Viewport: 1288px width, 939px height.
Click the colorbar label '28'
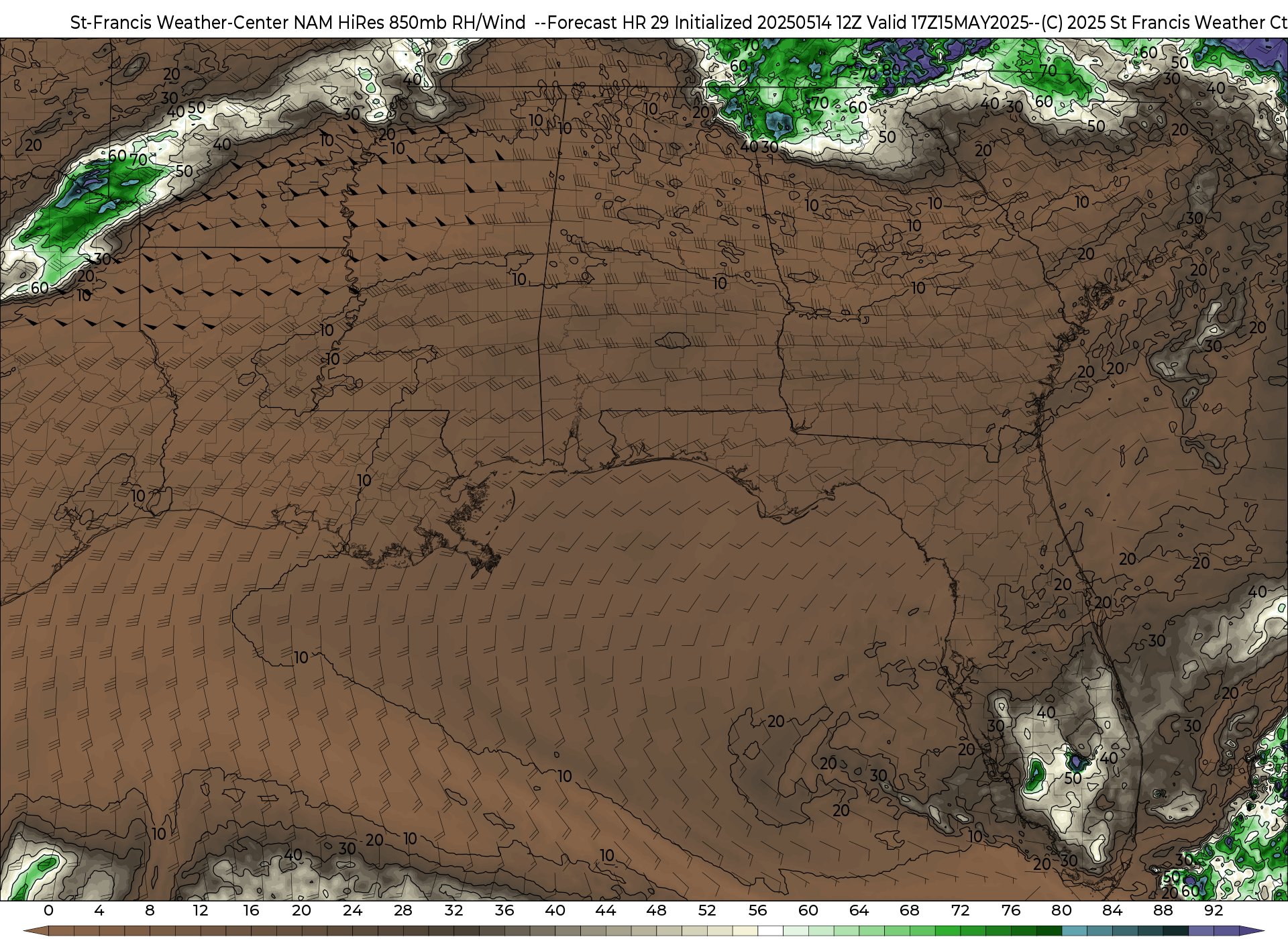403,911
